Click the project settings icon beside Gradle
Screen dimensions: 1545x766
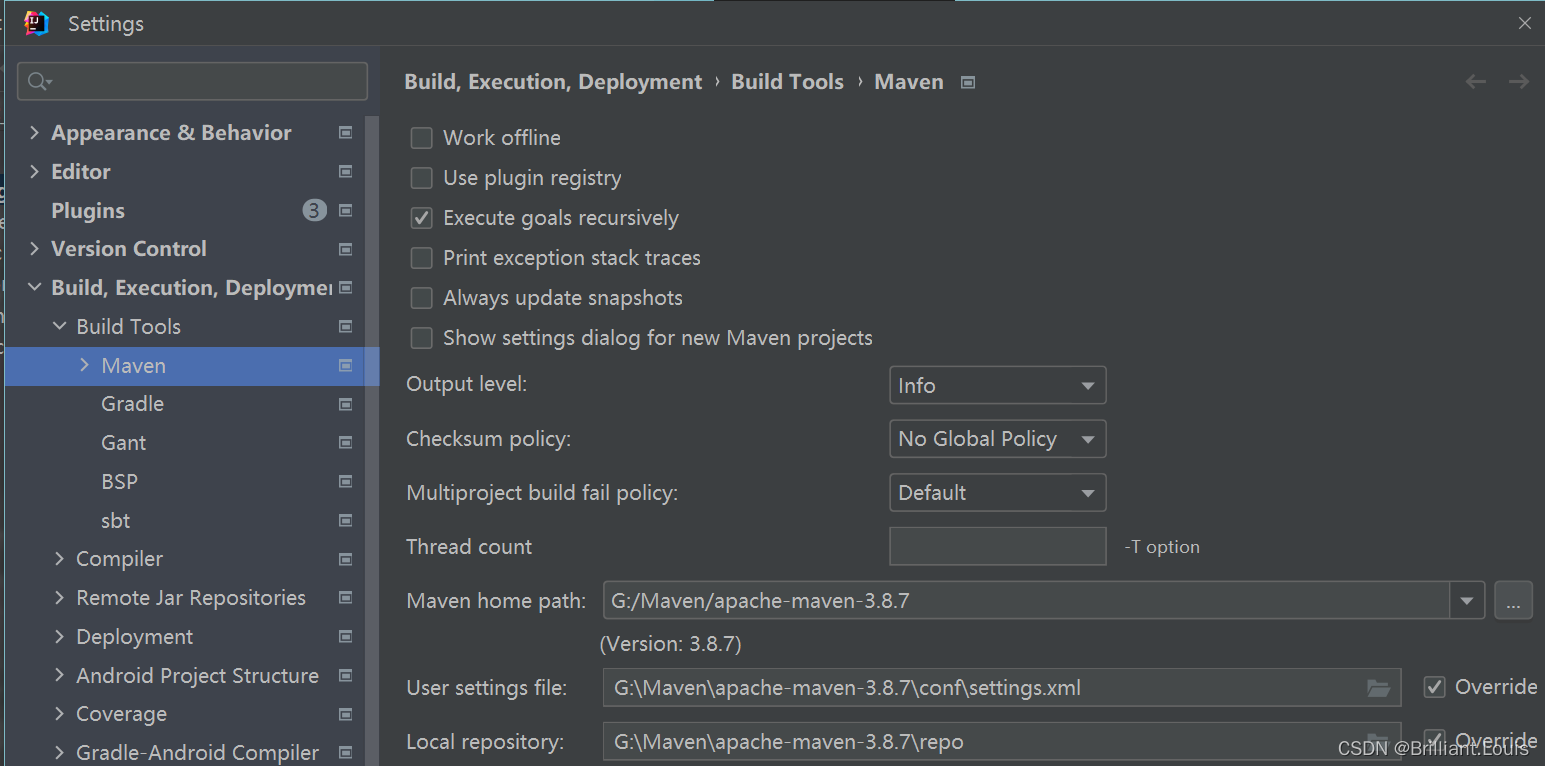pos(346,405)
